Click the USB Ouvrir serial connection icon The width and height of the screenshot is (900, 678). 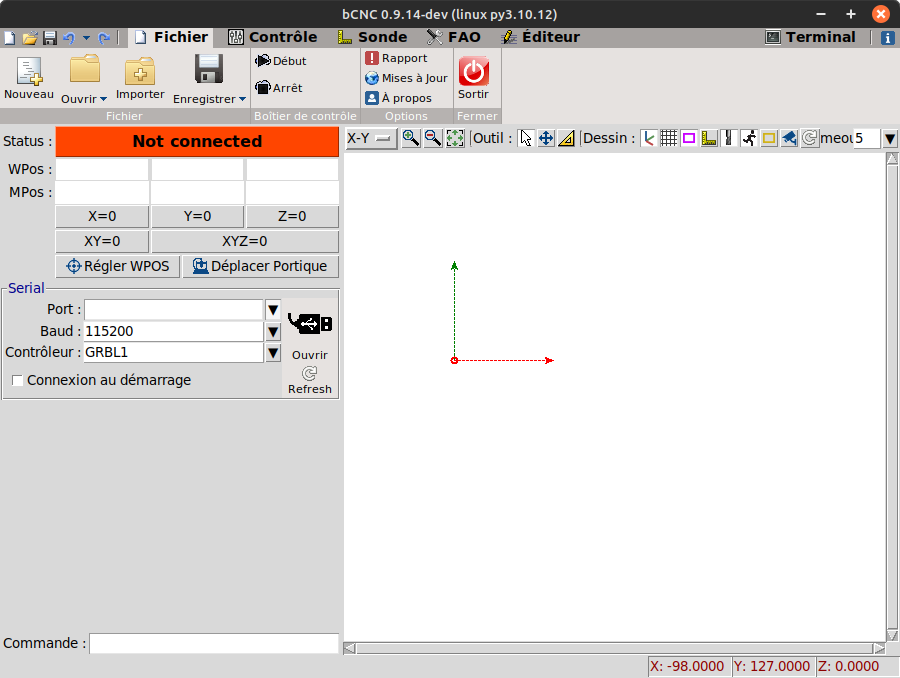pyautogui.click(x=309, y=324)
